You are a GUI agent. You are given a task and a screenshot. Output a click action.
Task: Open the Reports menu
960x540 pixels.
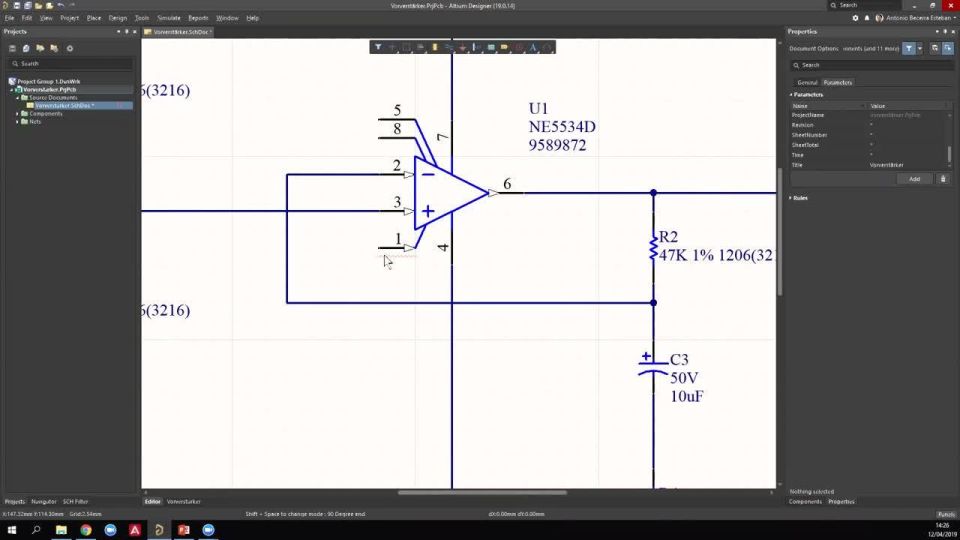(x=198, y=18)
